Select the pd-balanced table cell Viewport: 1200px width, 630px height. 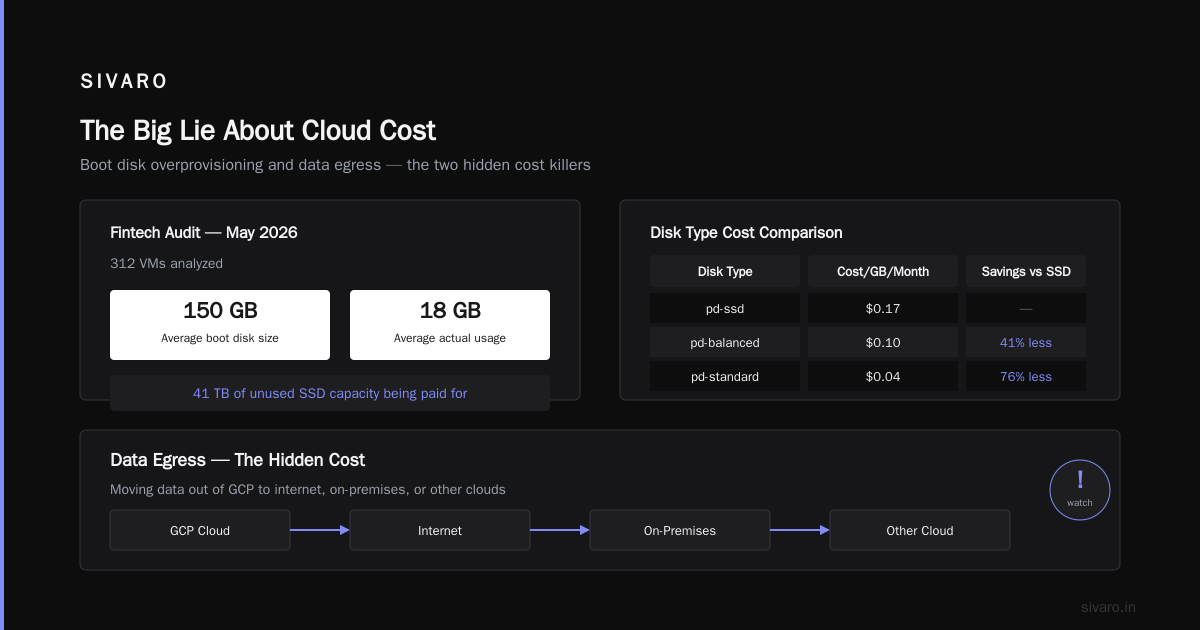(725, 342)
